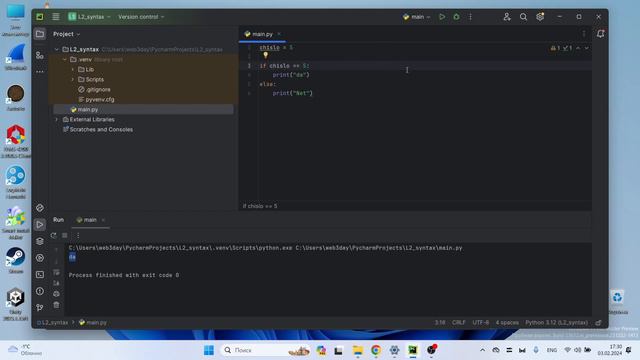Image resolution: width=640 pixels, height=360 pixels.
Task: Open the L2_syntax project dropdown
Action: pos(89,17)
